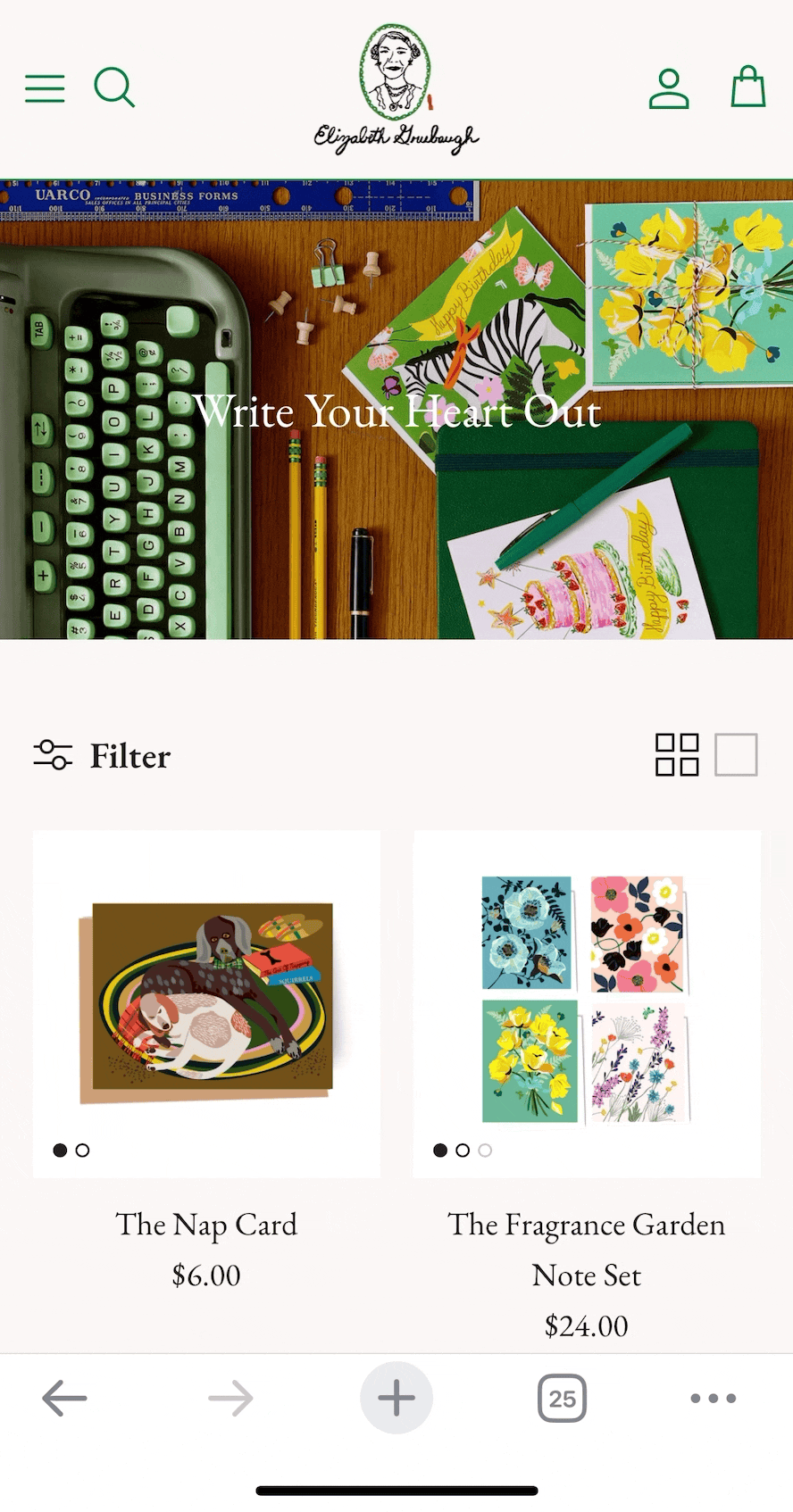
Task: Show third image of Fragrance Garden set
Action: 485,1151
